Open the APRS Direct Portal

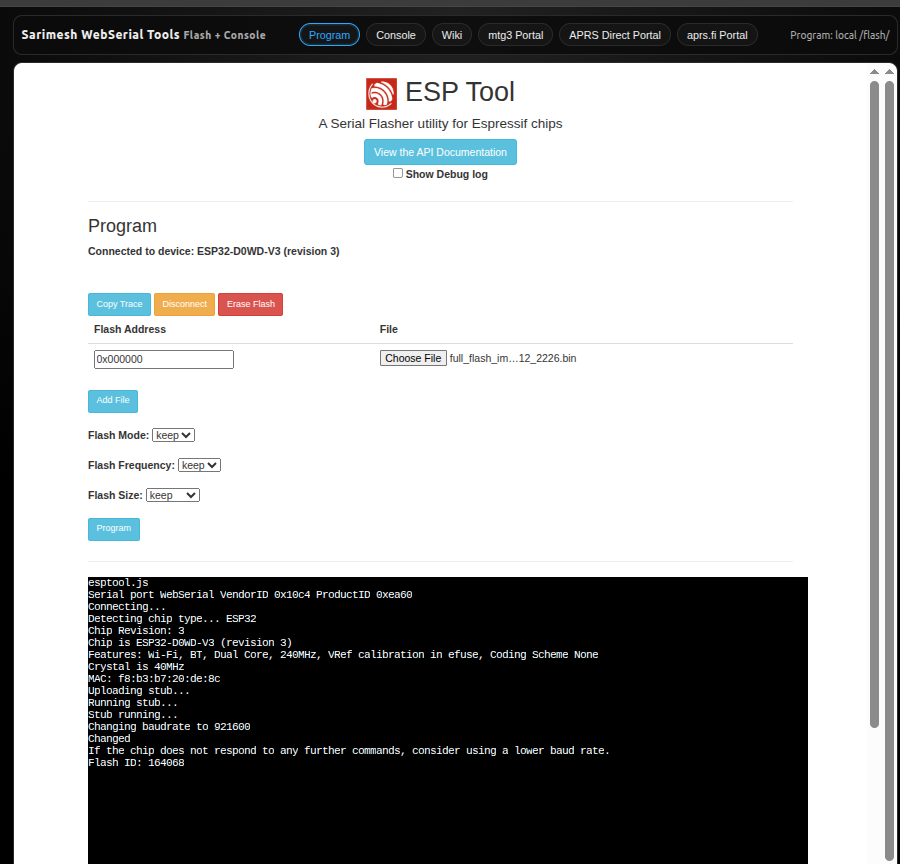tap(614, 35)
